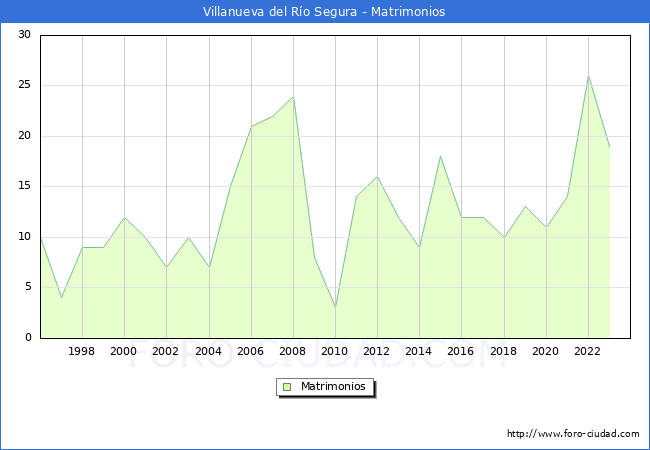Viewport: 650px width, 450px height.
Task: Click the y-axis label 20
Action: coord(24,135)
